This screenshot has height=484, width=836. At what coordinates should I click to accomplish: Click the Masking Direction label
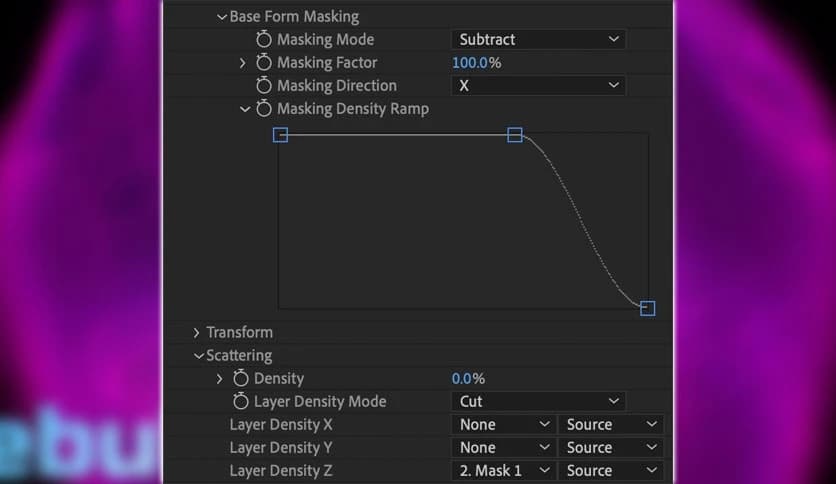point(337,85)
